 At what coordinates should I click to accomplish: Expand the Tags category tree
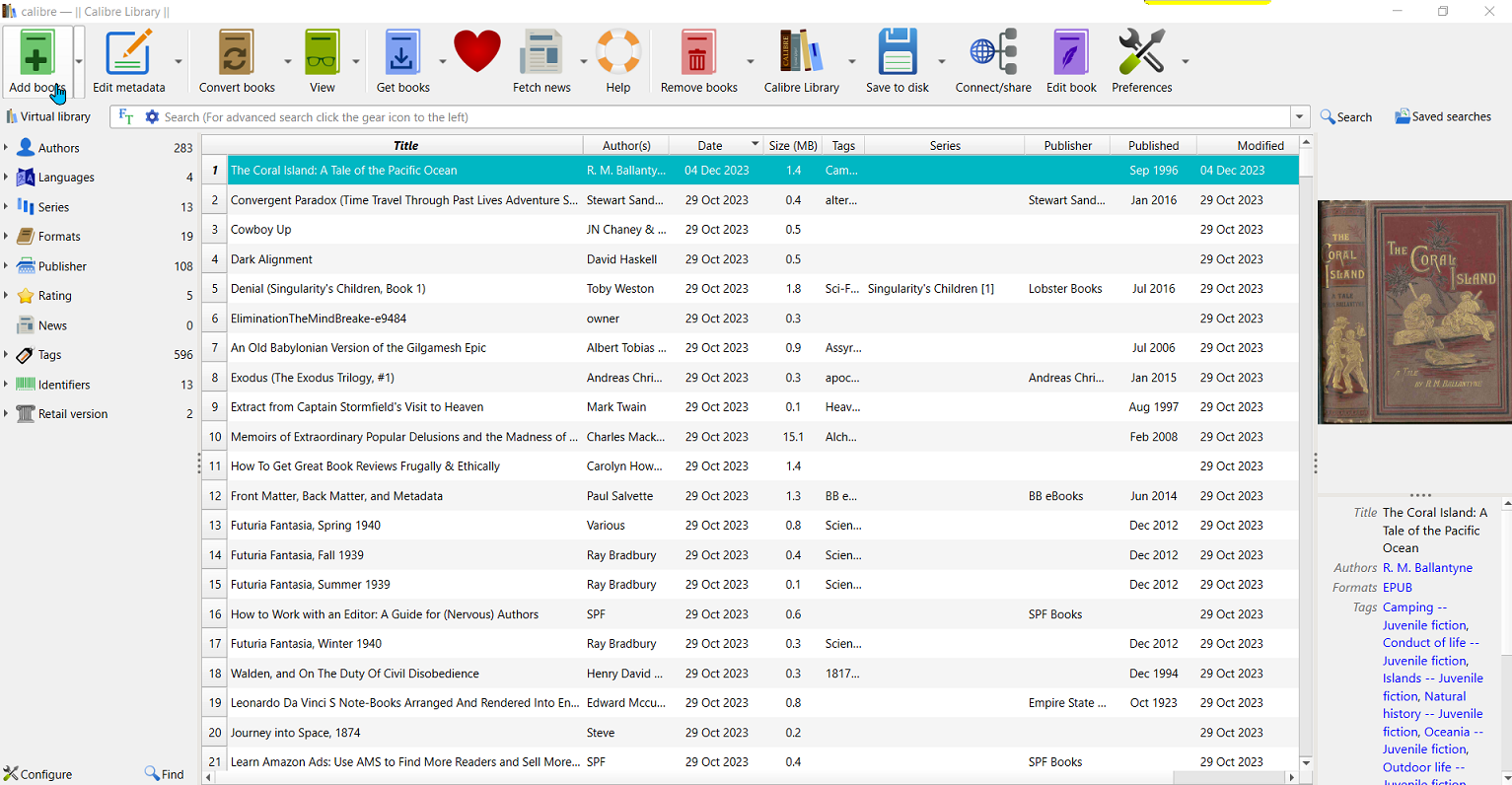coord(6,355)
